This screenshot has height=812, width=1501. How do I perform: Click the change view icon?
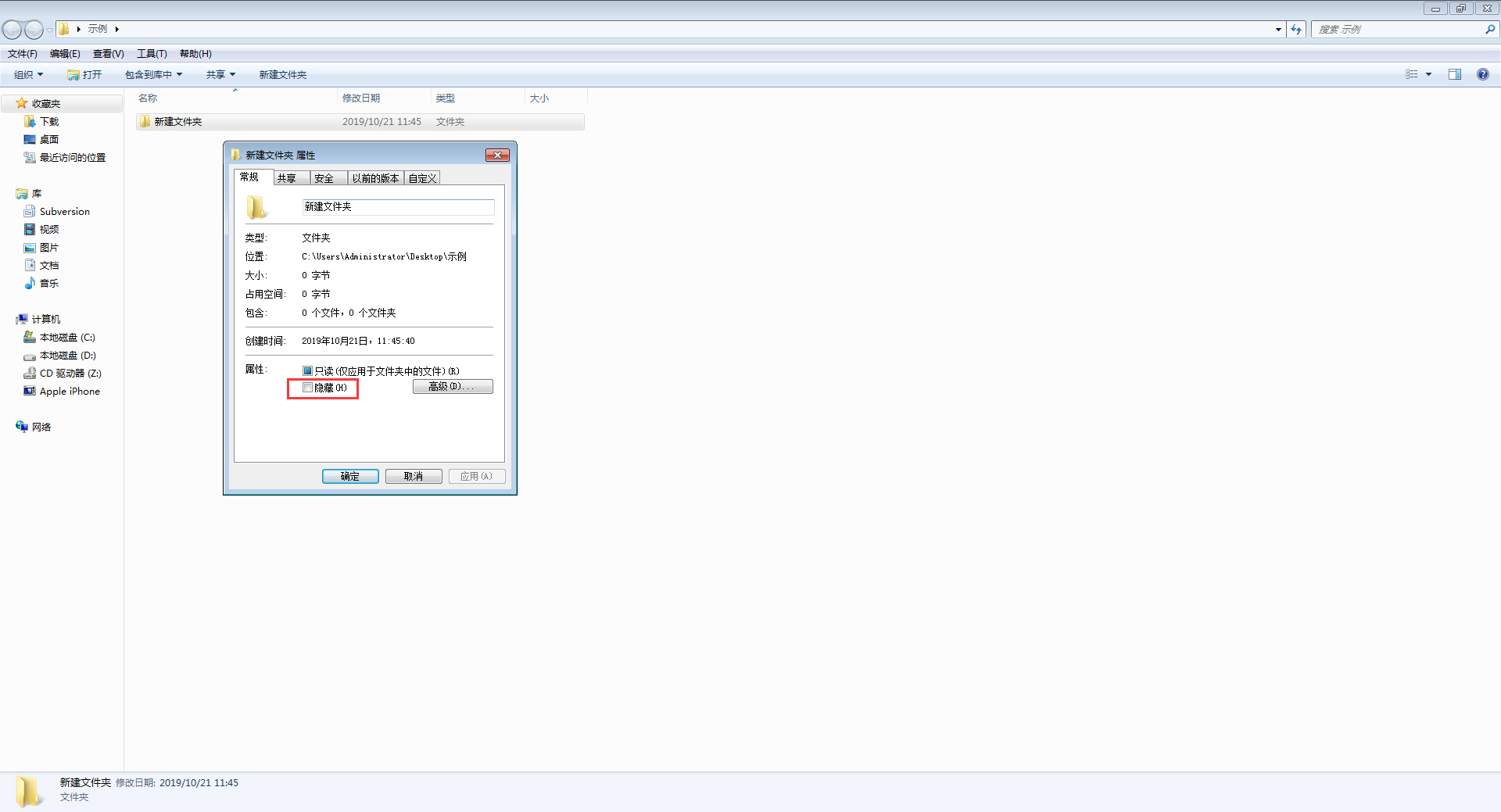click(1412, 74)
